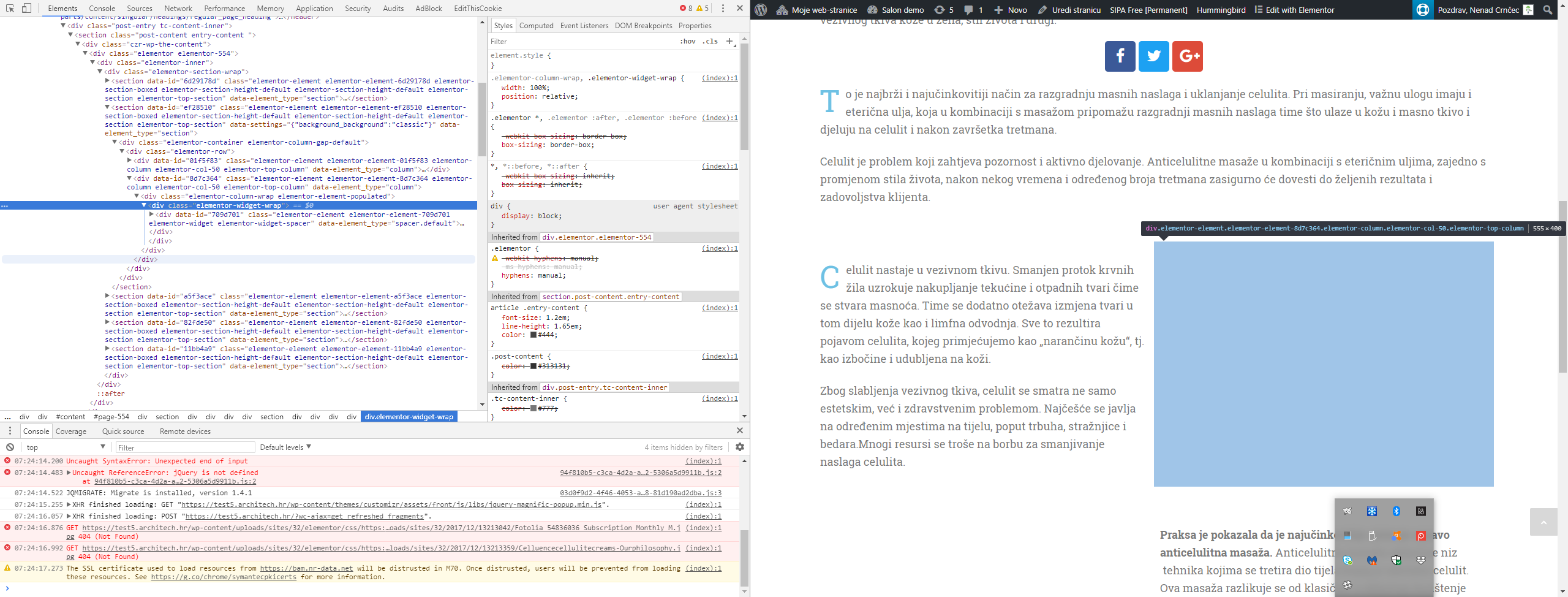Click the clear console icon
The image size is (1568, 597).
(10, 447)
